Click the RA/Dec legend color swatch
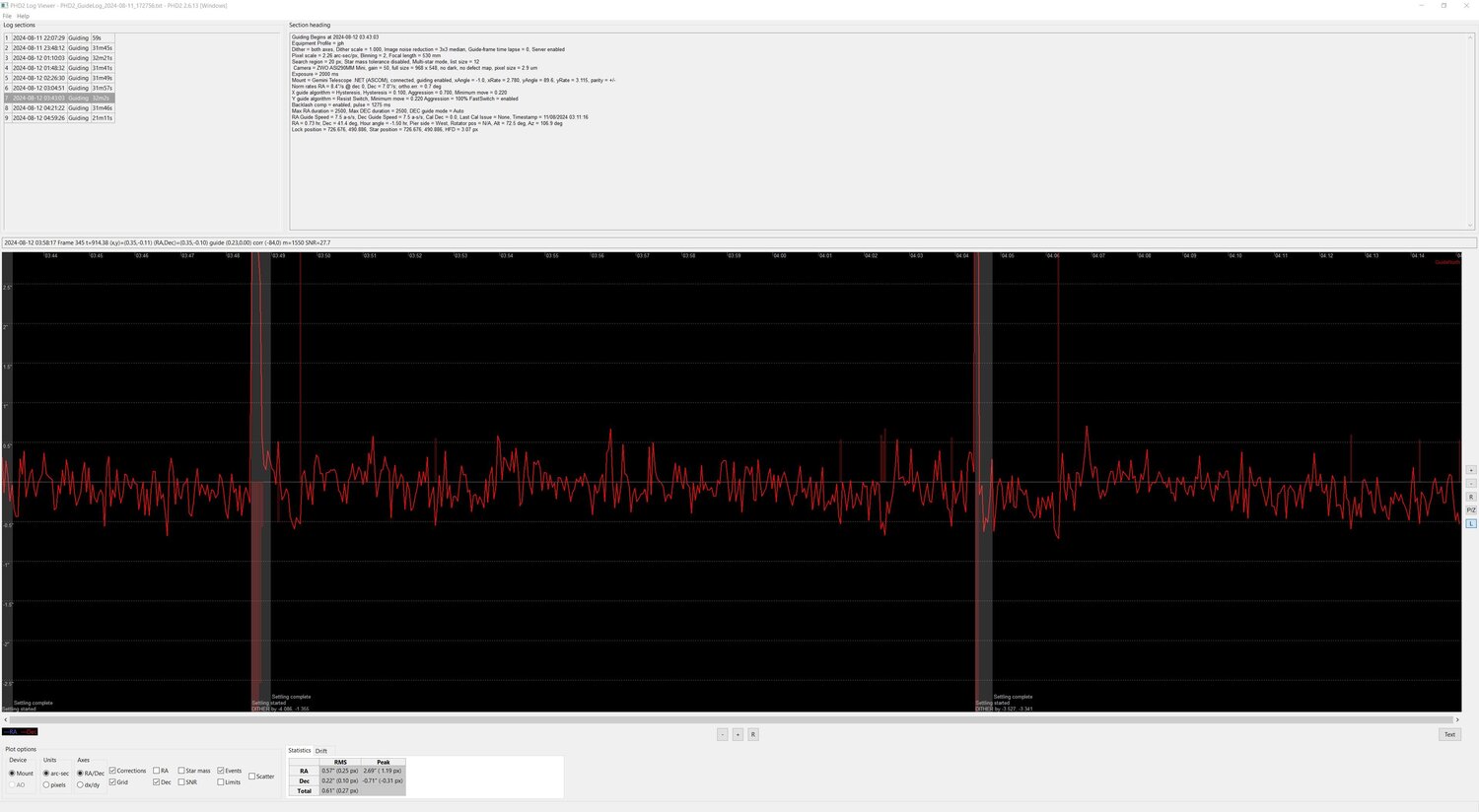 click(x=20, y=732)
